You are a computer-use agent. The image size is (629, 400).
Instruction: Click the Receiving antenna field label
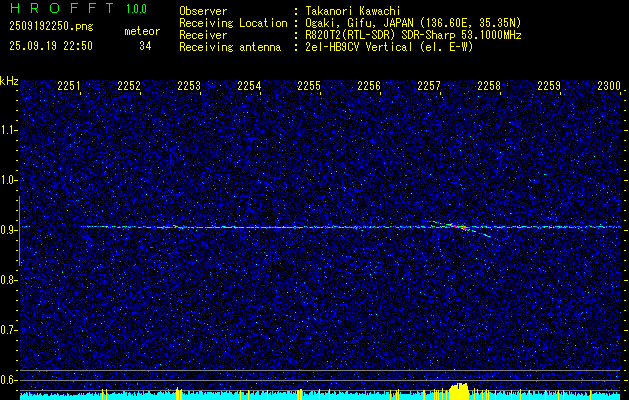tap(230, 47)
